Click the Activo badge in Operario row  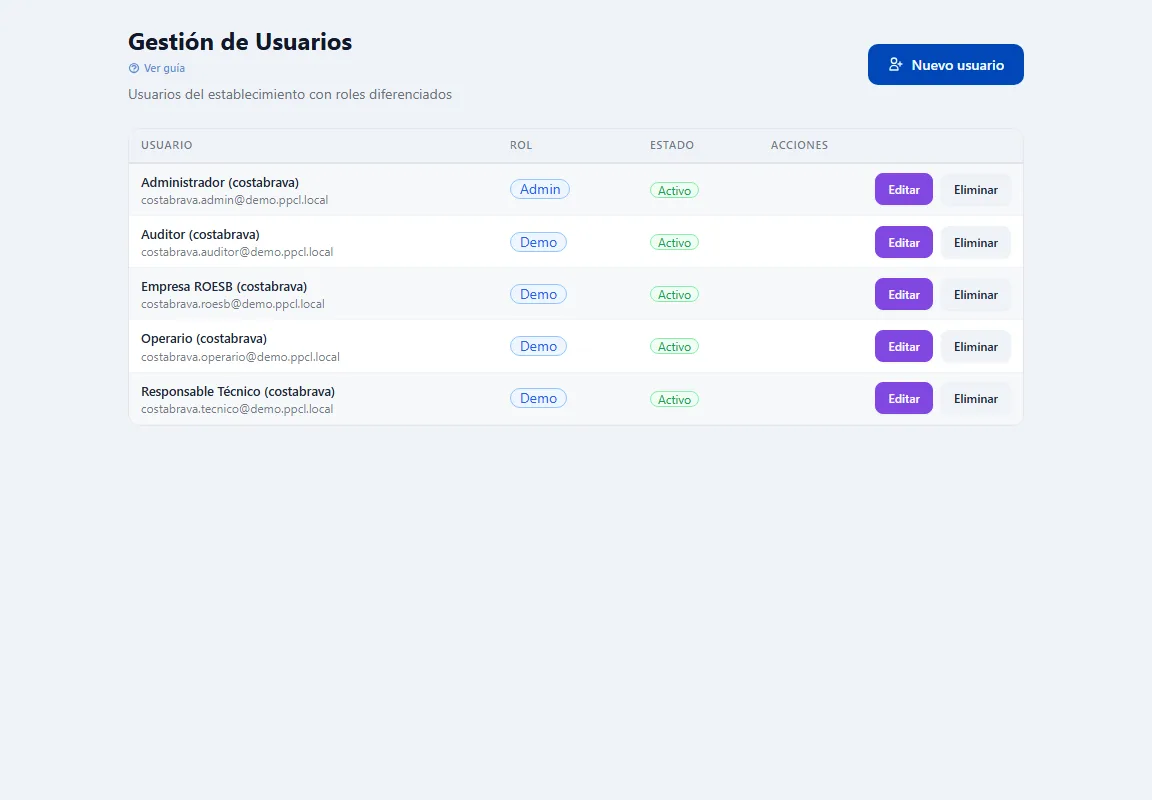pos(674,347)
